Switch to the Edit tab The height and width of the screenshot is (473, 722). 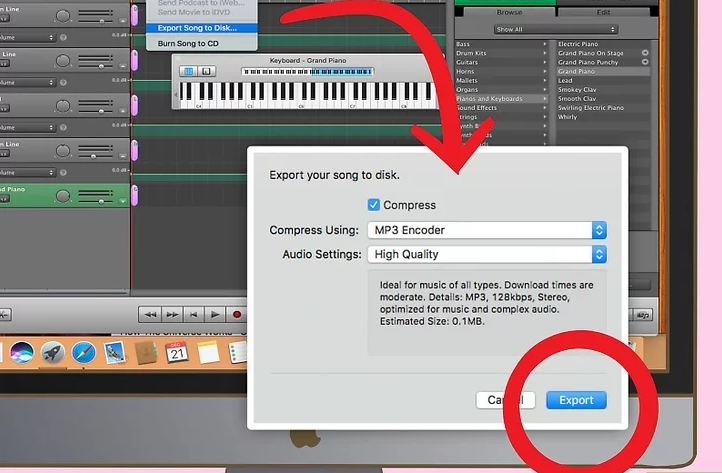(x=603, y=12)
